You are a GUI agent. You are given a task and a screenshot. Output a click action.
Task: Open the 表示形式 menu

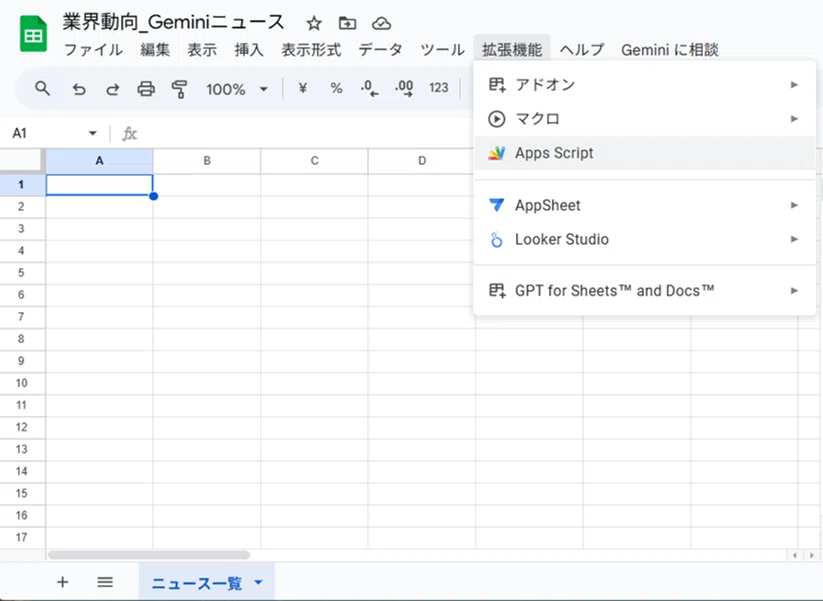click(x=311, y=50)
